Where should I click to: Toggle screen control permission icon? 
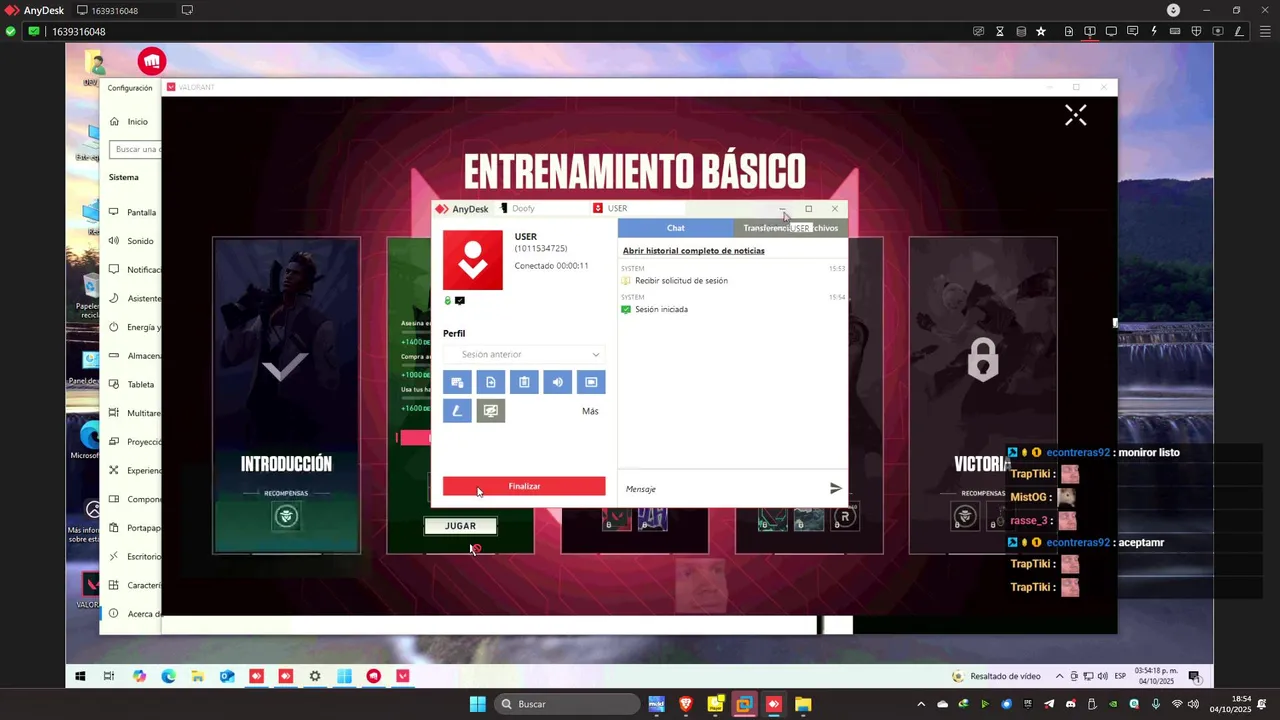point(591,382)
